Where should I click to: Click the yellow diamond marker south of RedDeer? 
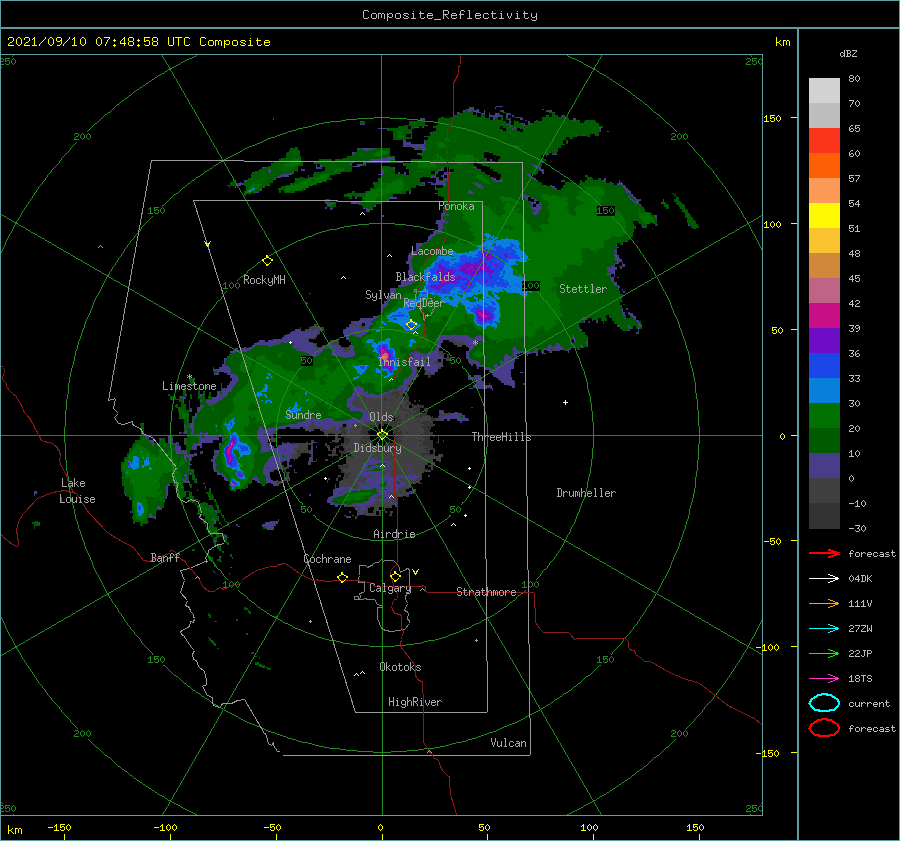click(411, 325)
